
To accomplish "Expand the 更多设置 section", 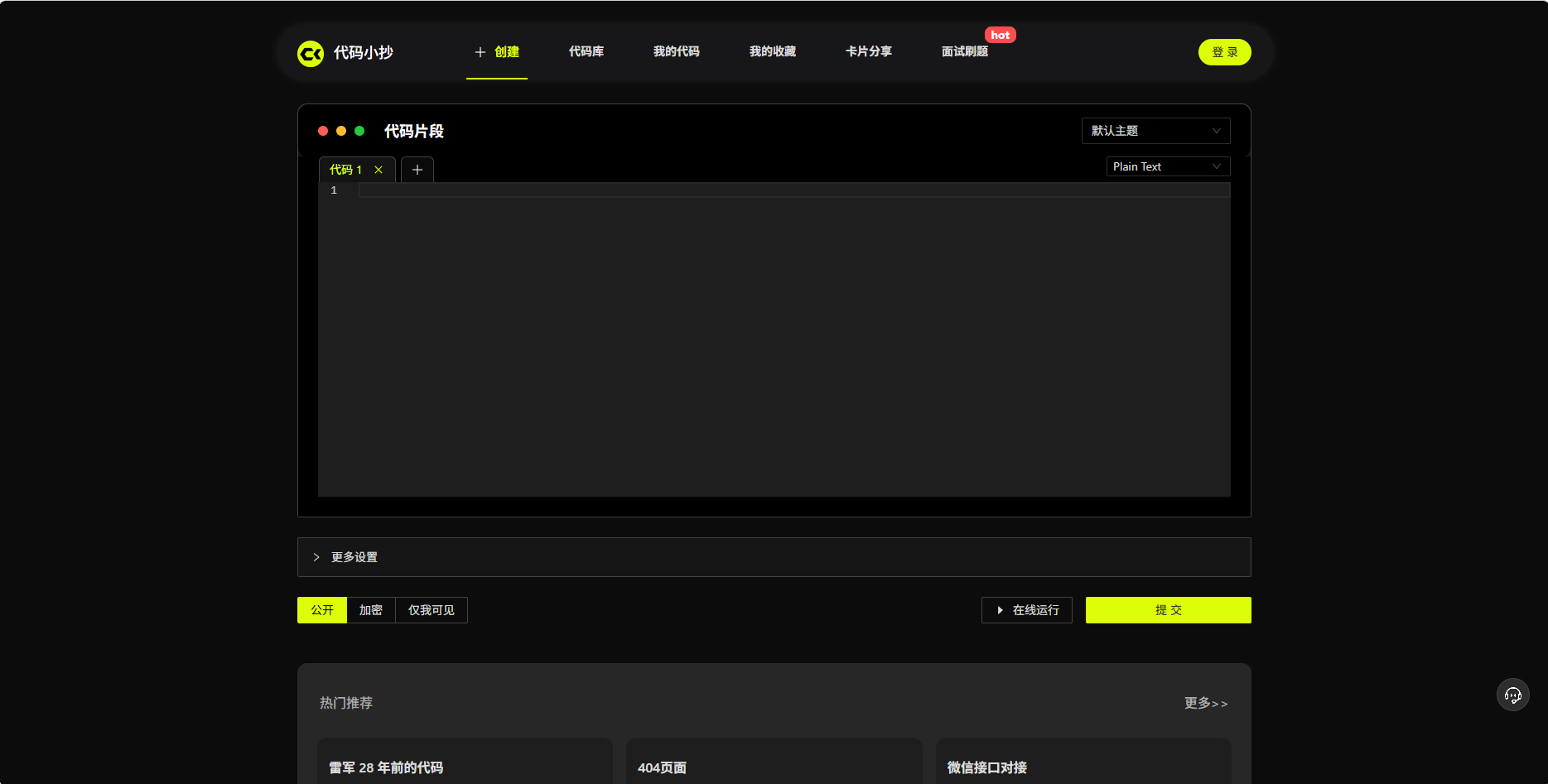I will 354,557.
